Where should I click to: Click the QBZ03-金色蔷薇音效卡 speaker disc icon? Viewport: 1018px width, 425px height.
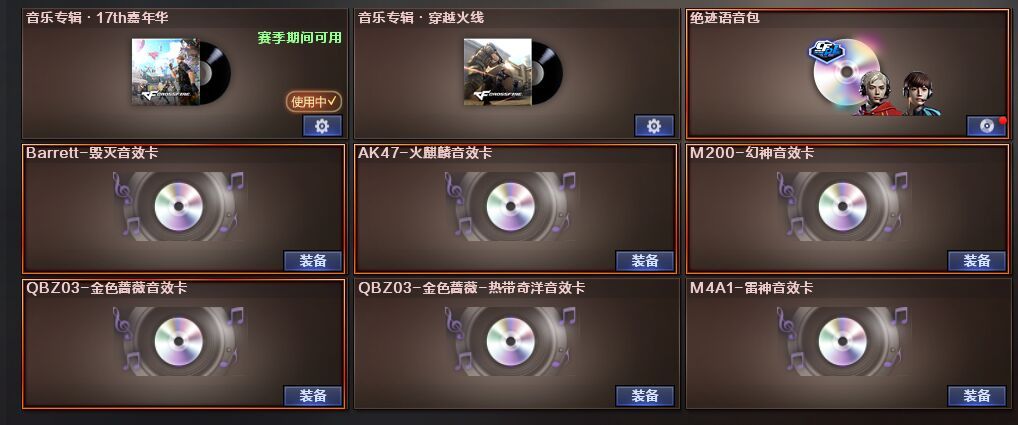point(179,341)
